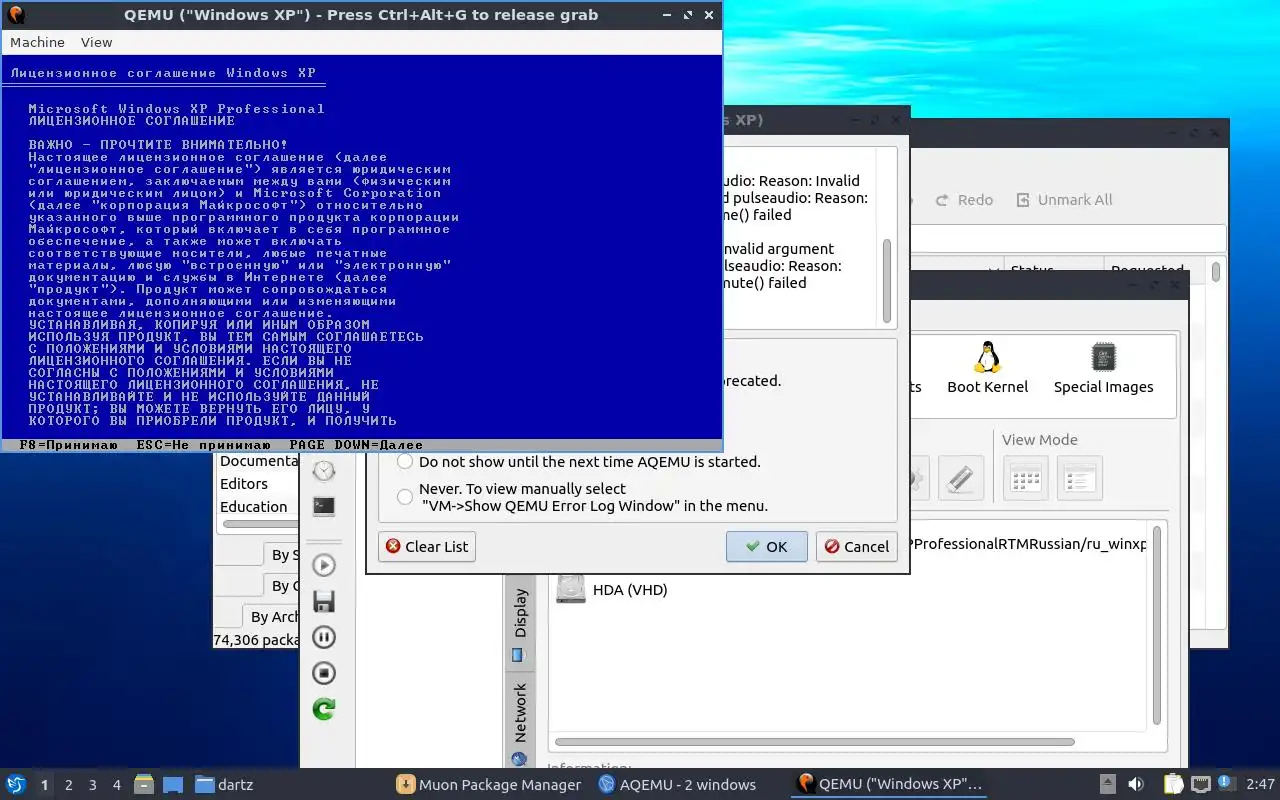Screen dimensions: 1280x800
Task: Open the 'By Arch' filter tab in Muon
Action: tap(272, 616)
